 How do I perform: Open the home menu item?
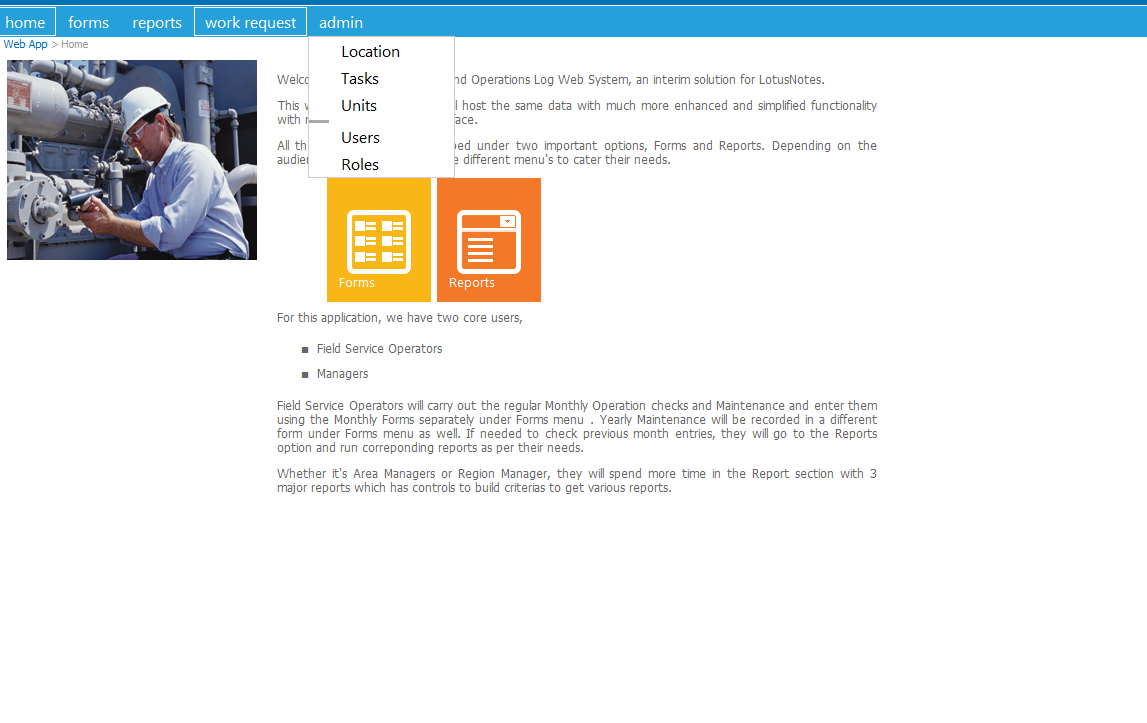(26, 22)
